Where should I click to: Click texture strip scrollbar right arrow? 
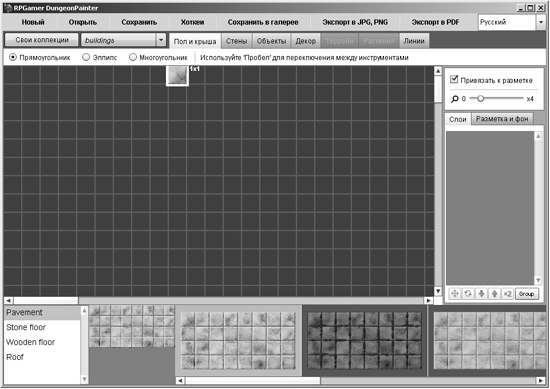point(541,381)
